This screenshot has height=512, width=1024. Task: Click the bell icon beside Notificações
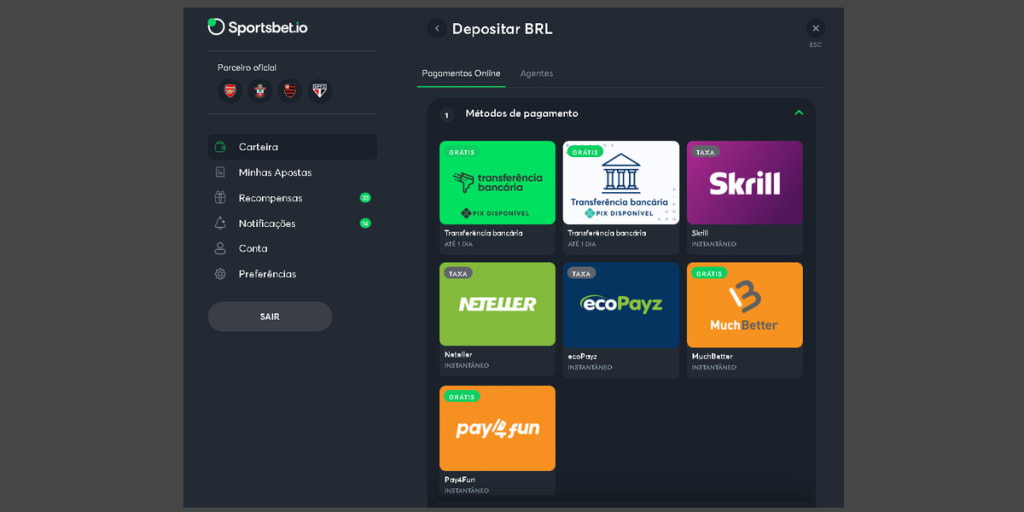tap(220, 223)
